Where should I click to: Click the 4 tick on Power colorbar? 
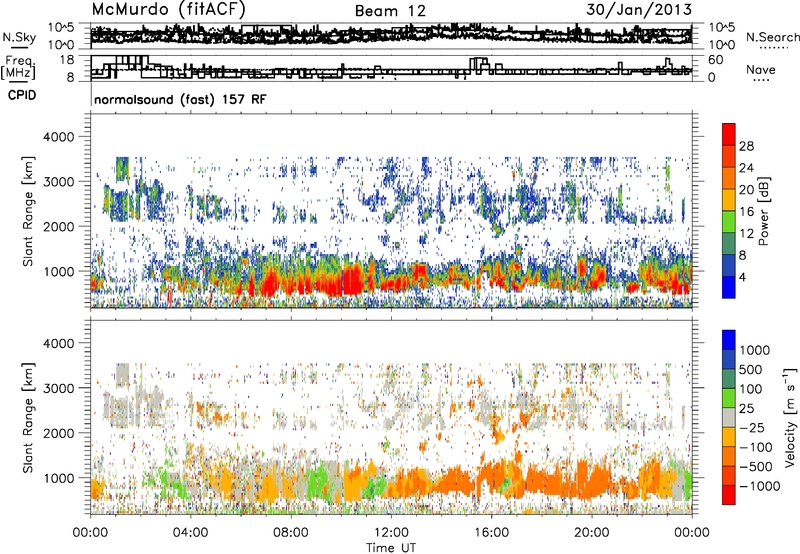point(743,277)
